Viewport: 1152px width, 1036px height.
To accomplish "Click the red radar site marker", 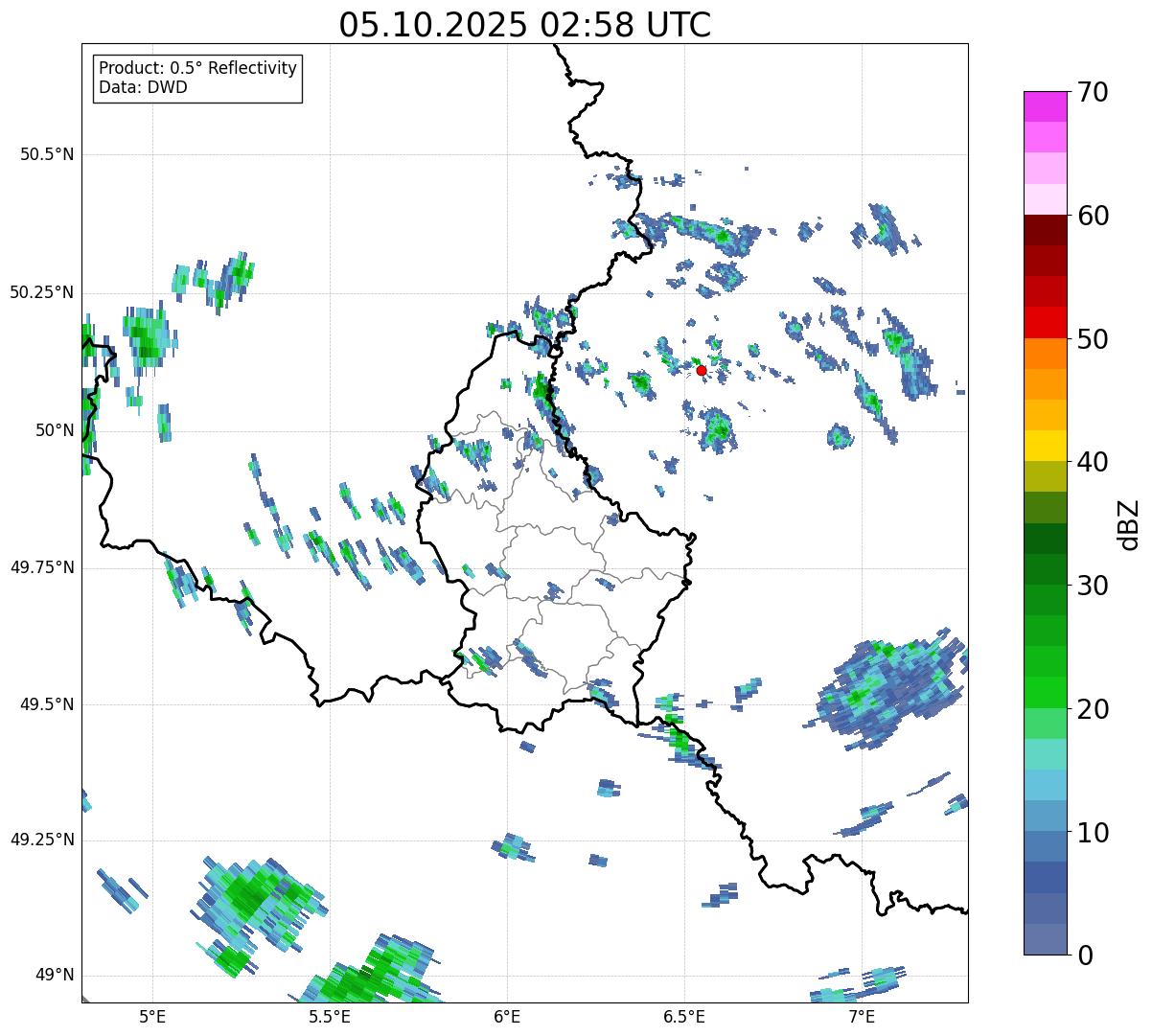I will tap(702, 370).
